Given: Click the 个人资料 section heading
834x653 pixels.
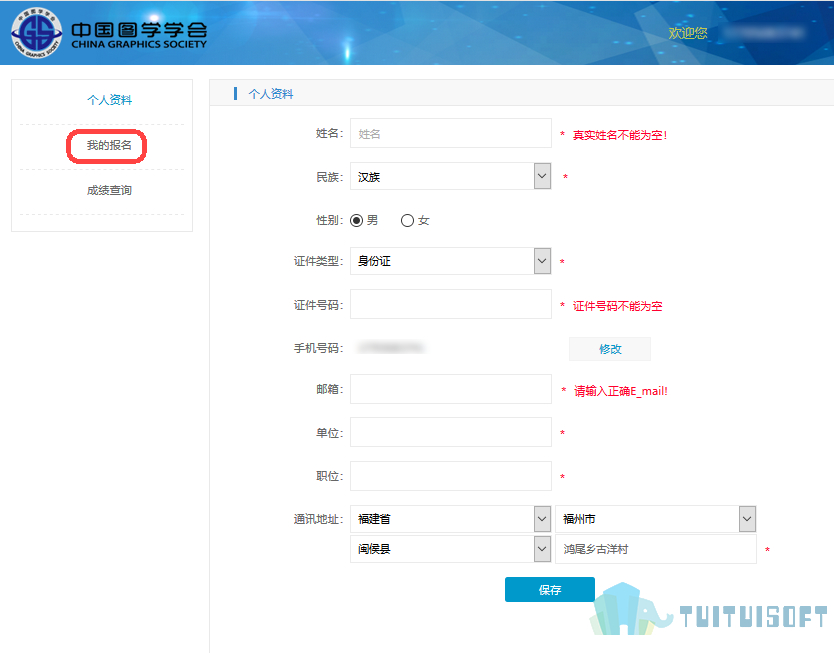Looking at the screenshot, I should [270, 94].
